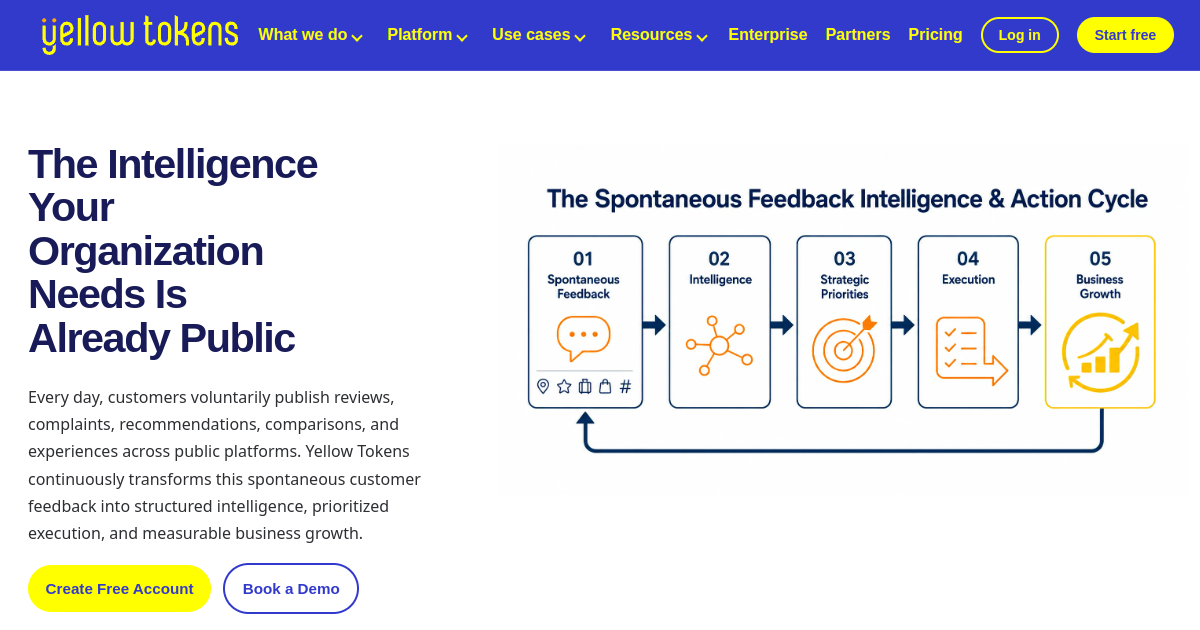Visit the Pricing page

click(935, 35)
